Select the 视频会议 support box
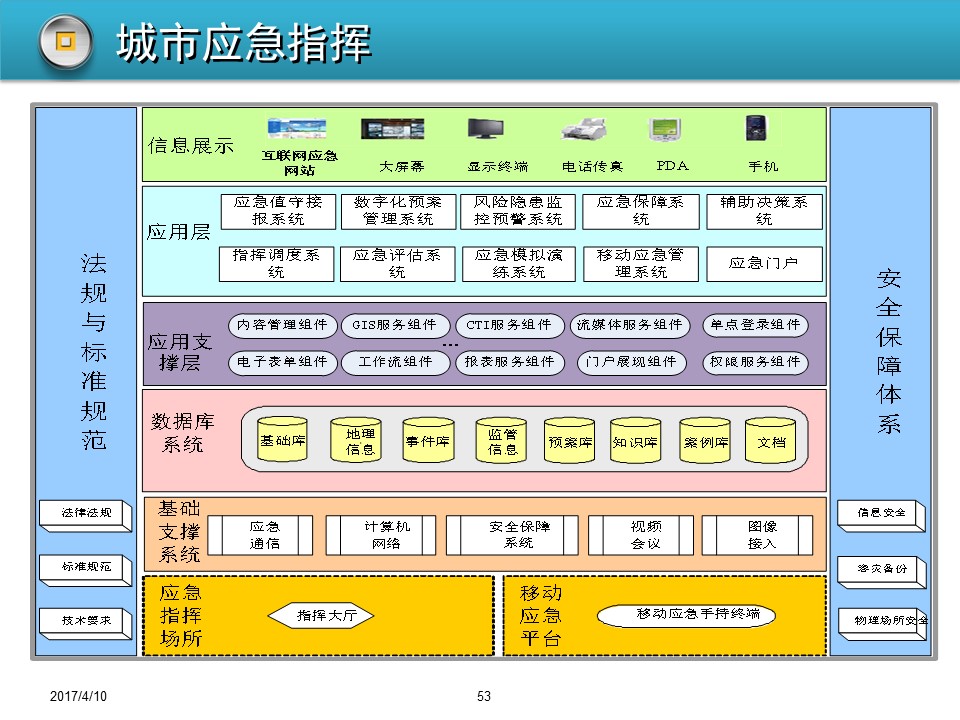This screenshot has height=720, width=960. click(x=639, y=535)
